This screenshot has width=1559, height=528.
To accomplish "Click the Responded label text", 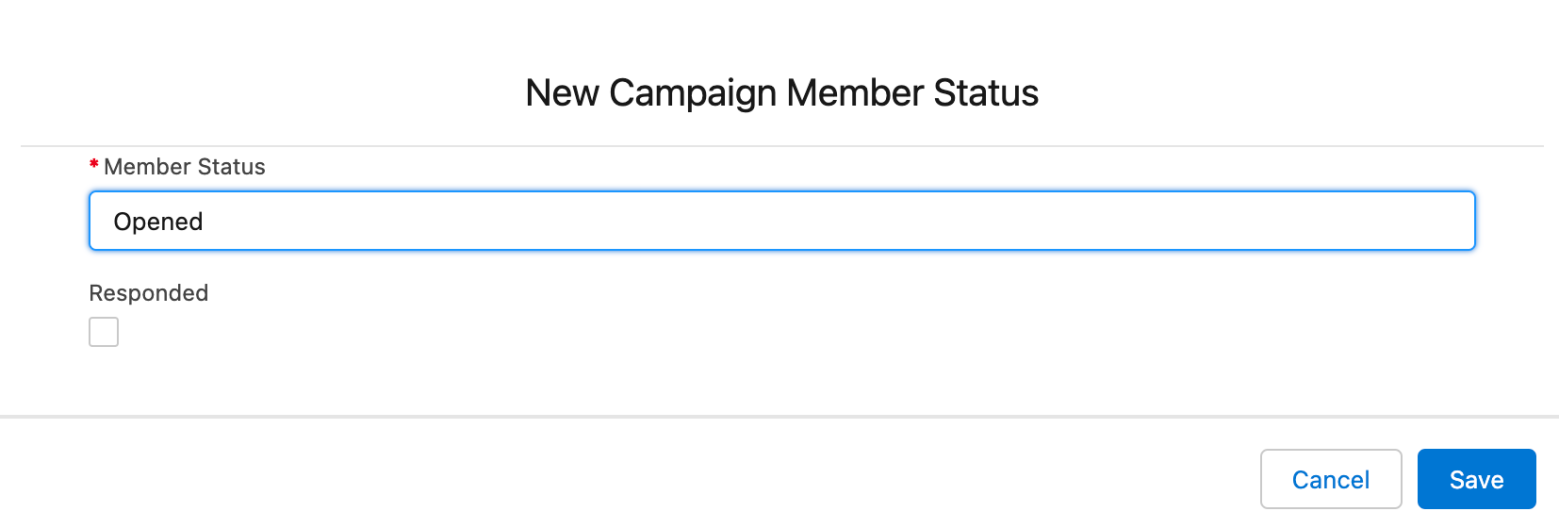I will 149,293.
